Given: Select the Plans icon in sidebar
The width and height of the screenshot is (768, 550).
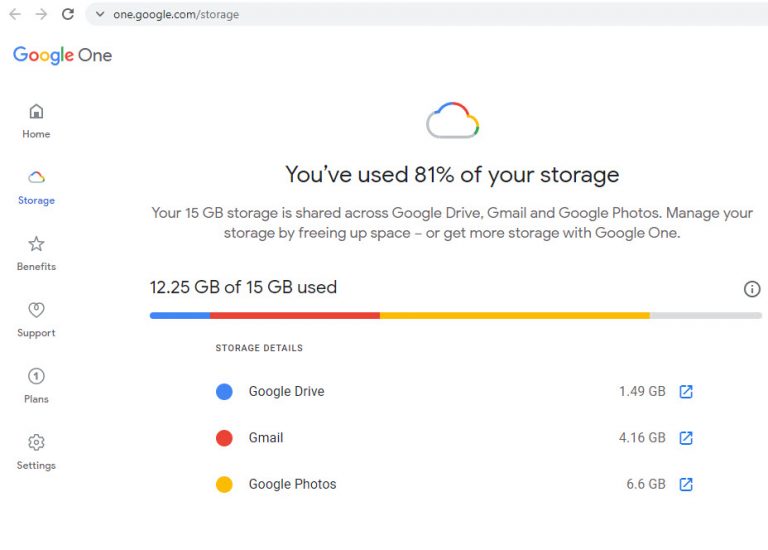Looking at the screenshot, I should tap(36, 377).
